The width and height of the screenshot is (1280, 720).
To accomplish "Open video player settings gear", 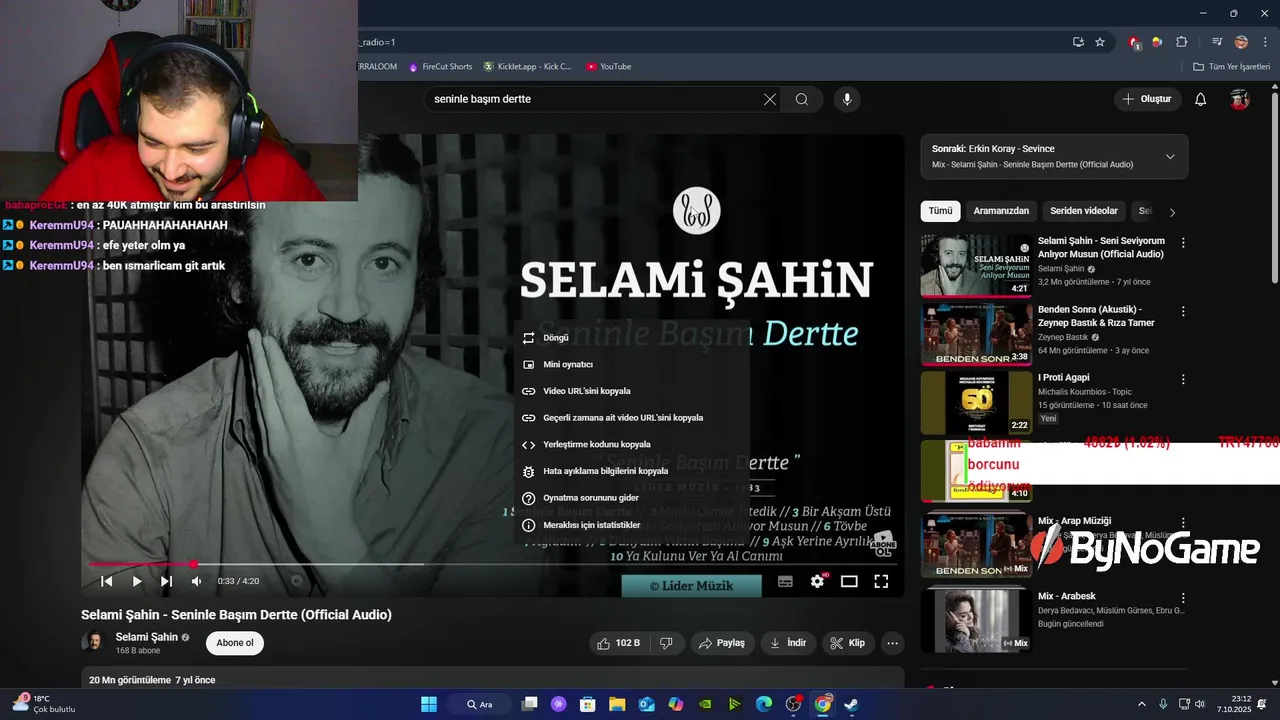I will click(x=817, y=581).
